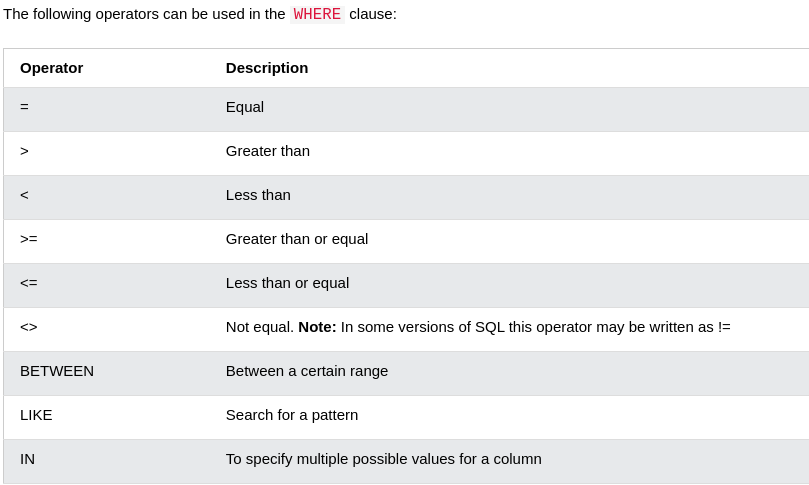Click the "Greater than or equal" description
Image resolution: width=809 pixels, height=485 pixels.
(x=297, y=239)
